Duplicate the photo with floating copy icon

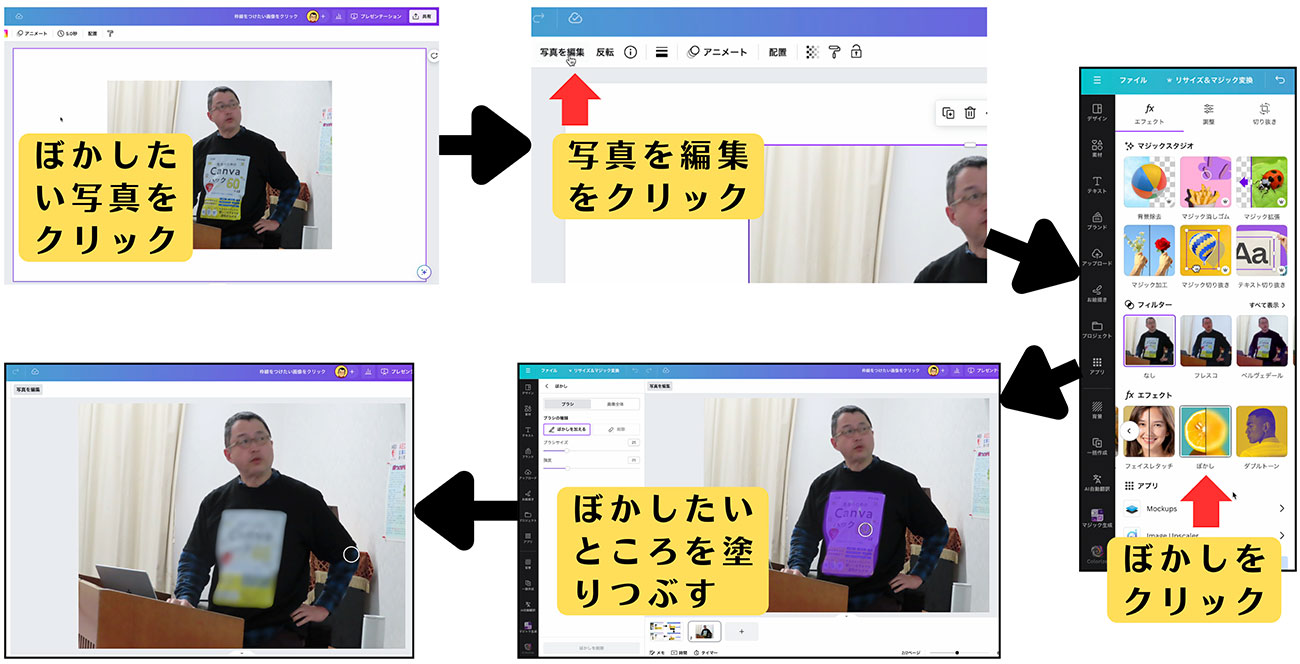(x=948, y=113)
